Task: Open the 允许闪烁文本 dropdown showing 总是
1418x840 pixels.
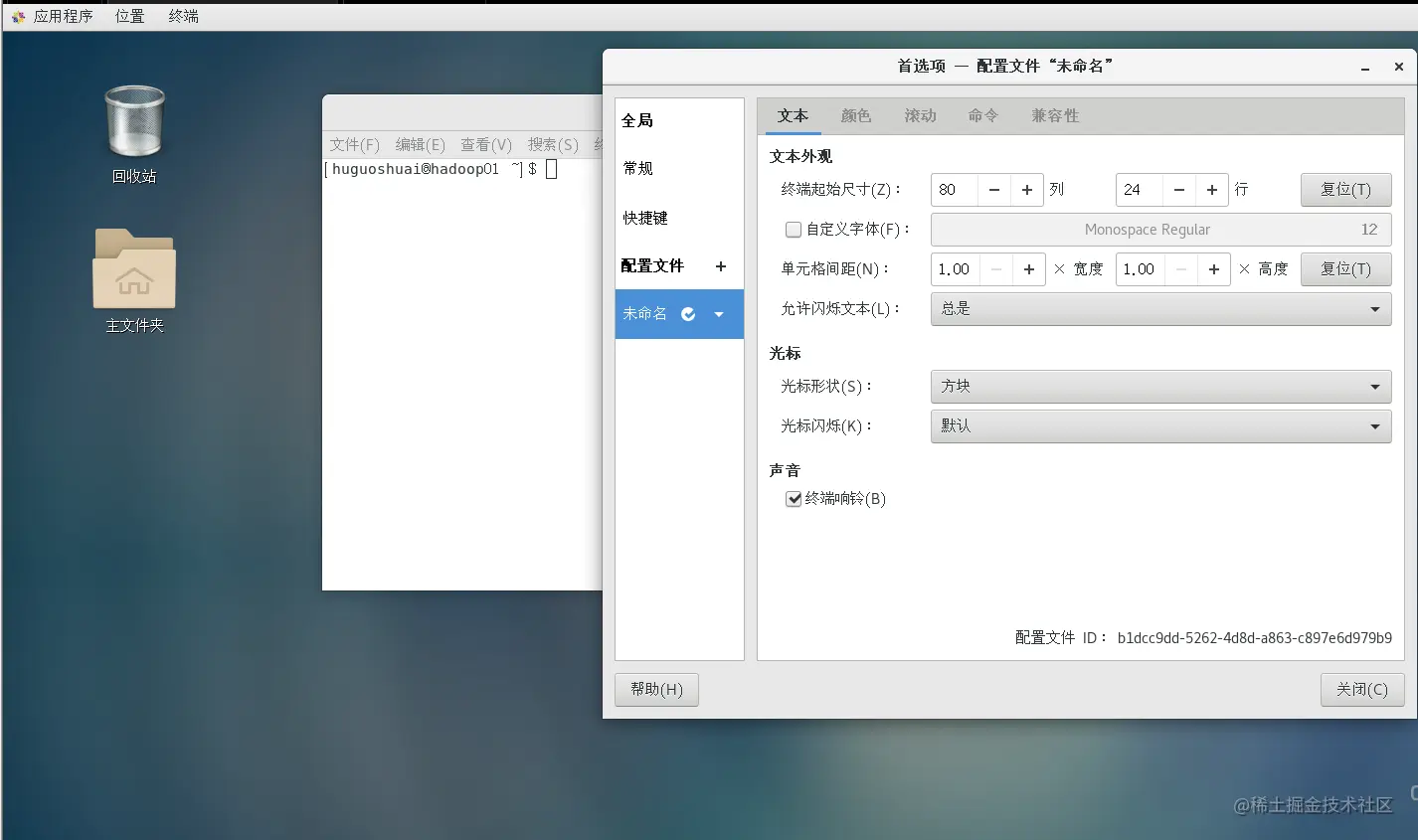Action: click(x=1160, y=309)
